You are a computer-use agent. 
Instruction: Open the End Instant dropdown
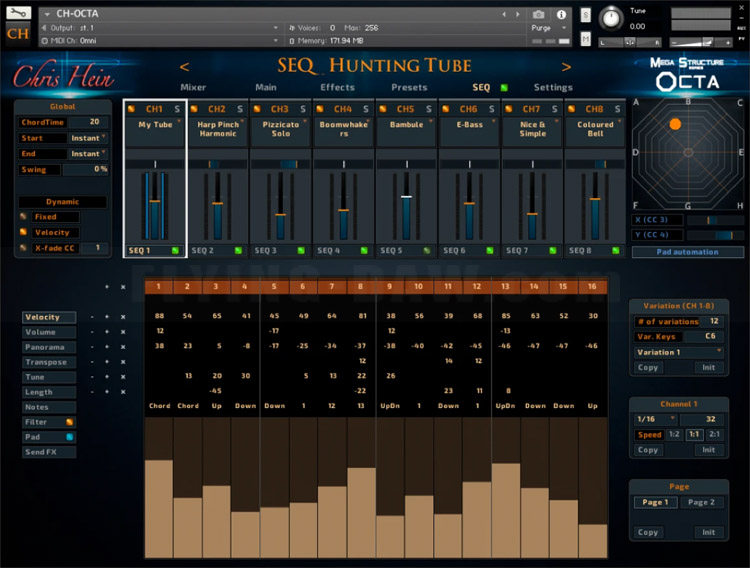(88, 154)
